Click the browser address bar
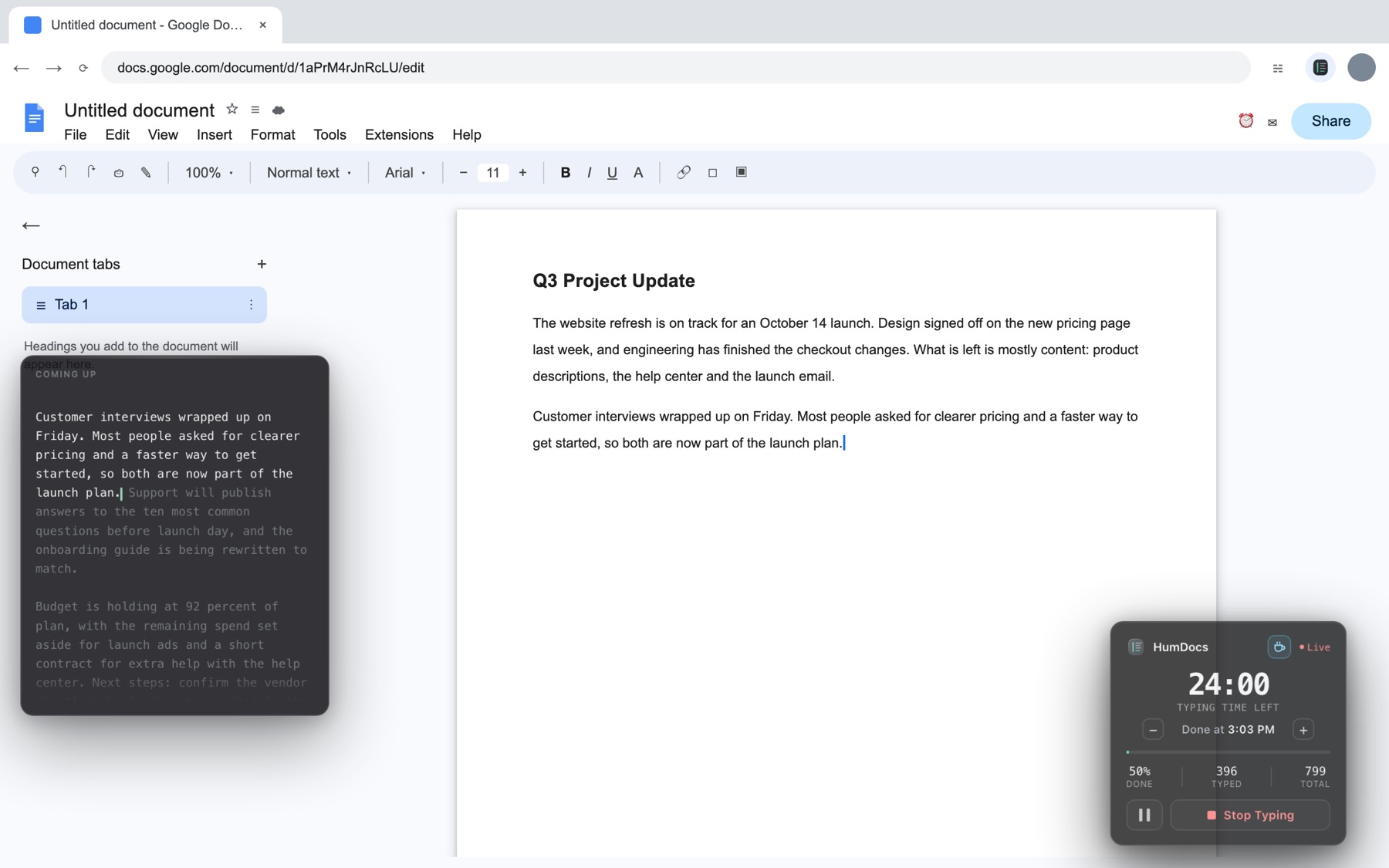 tap(675, 67)
